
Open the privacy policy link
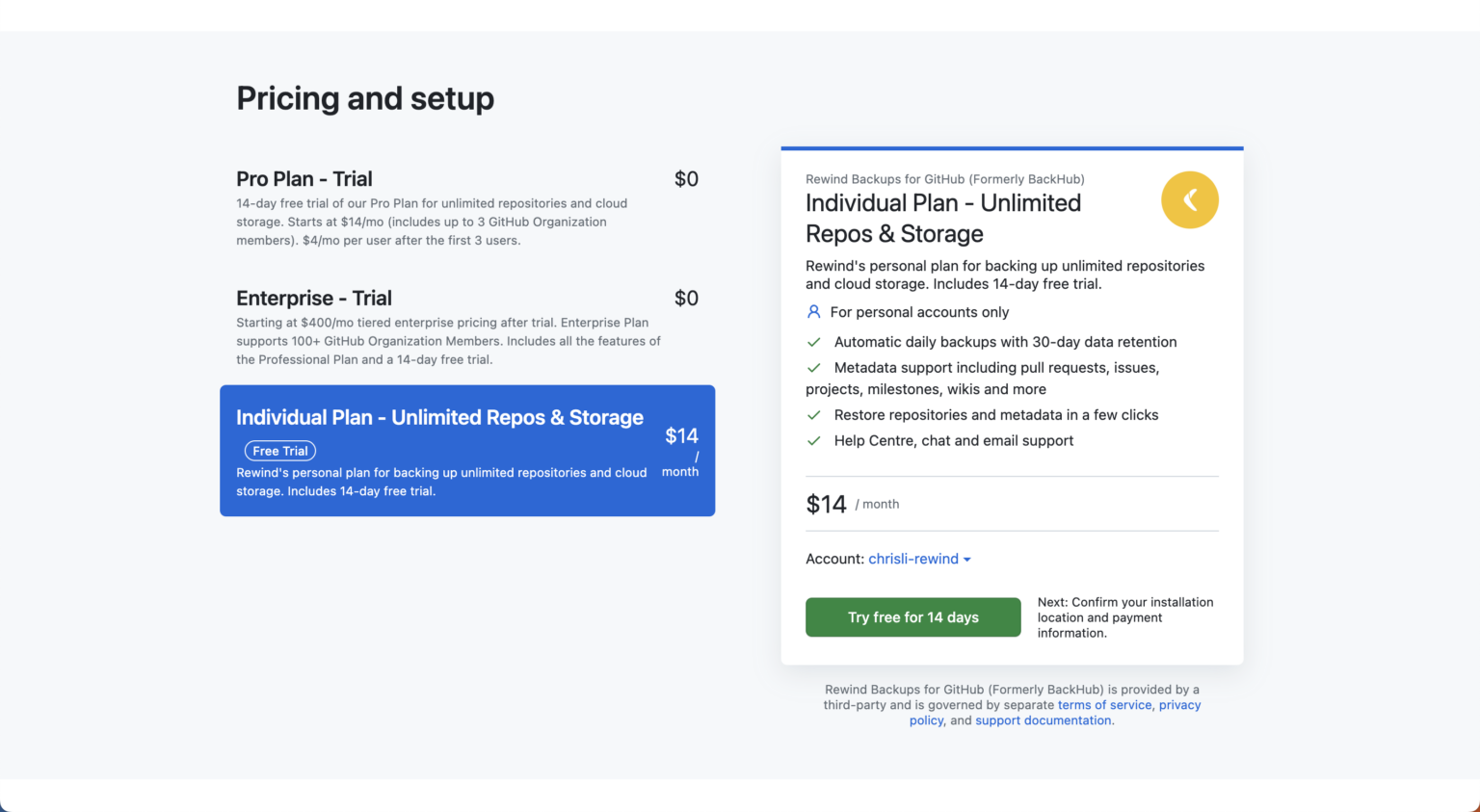coord(1179,704)
